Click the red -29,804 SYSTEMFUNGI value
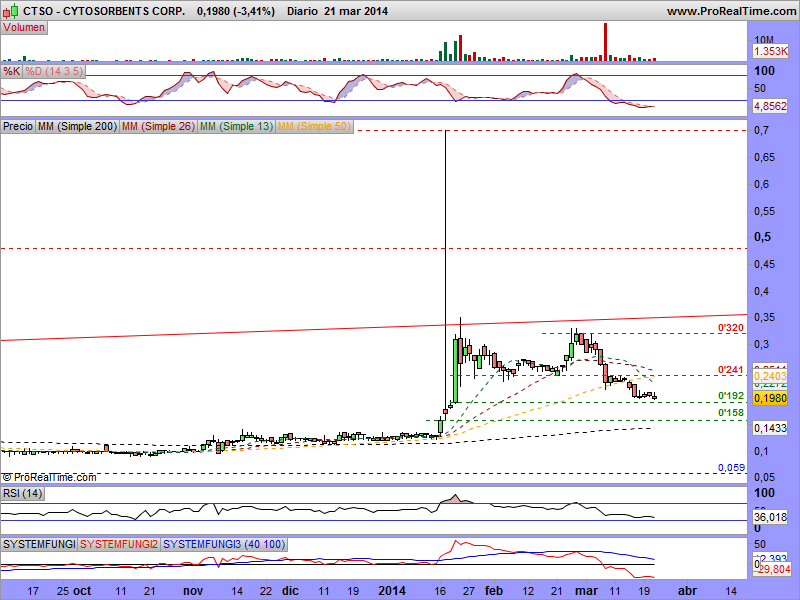 point(773,569)
